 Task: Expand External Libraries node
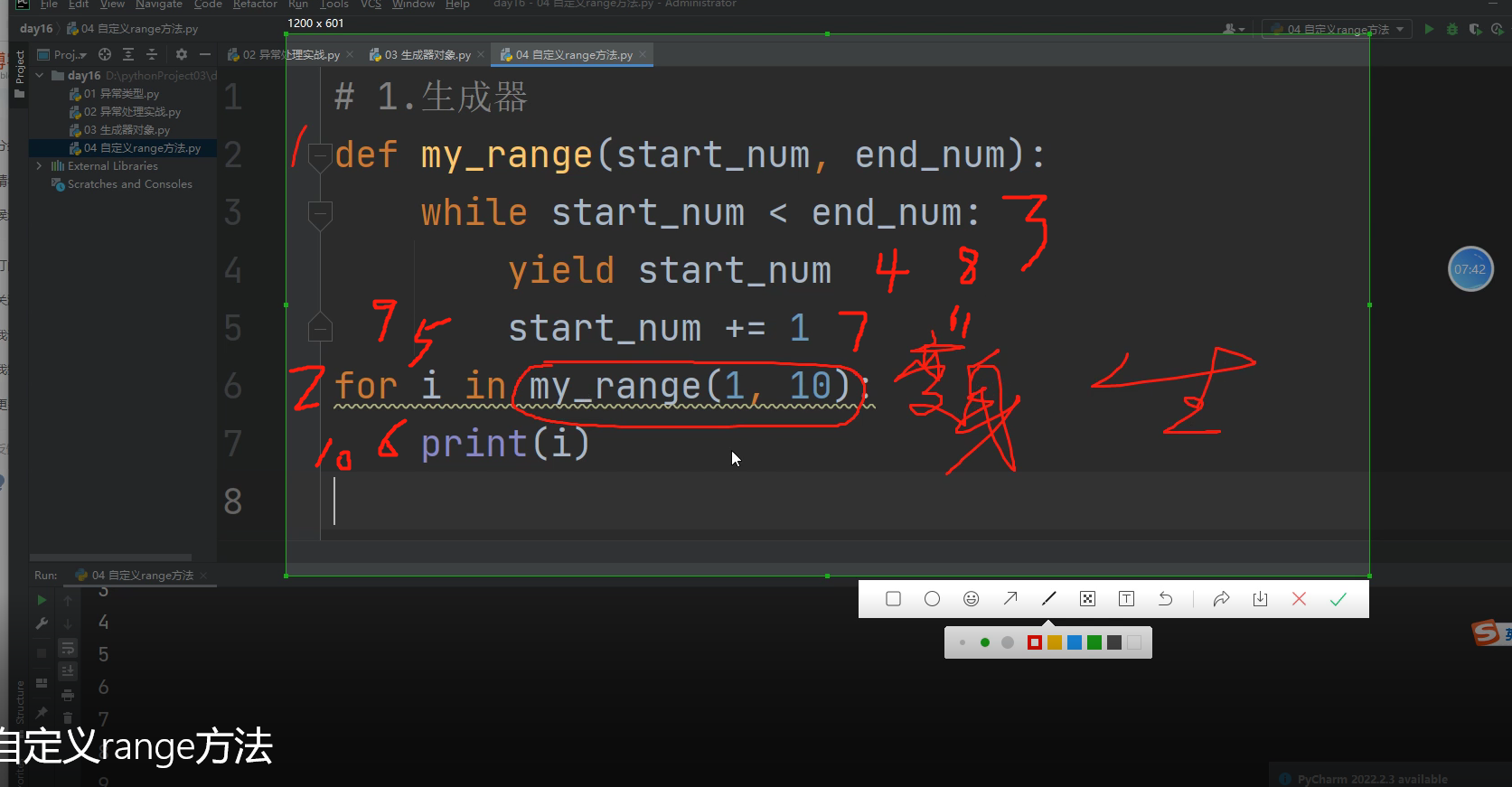pyautogui.click(x=39, y=166)
